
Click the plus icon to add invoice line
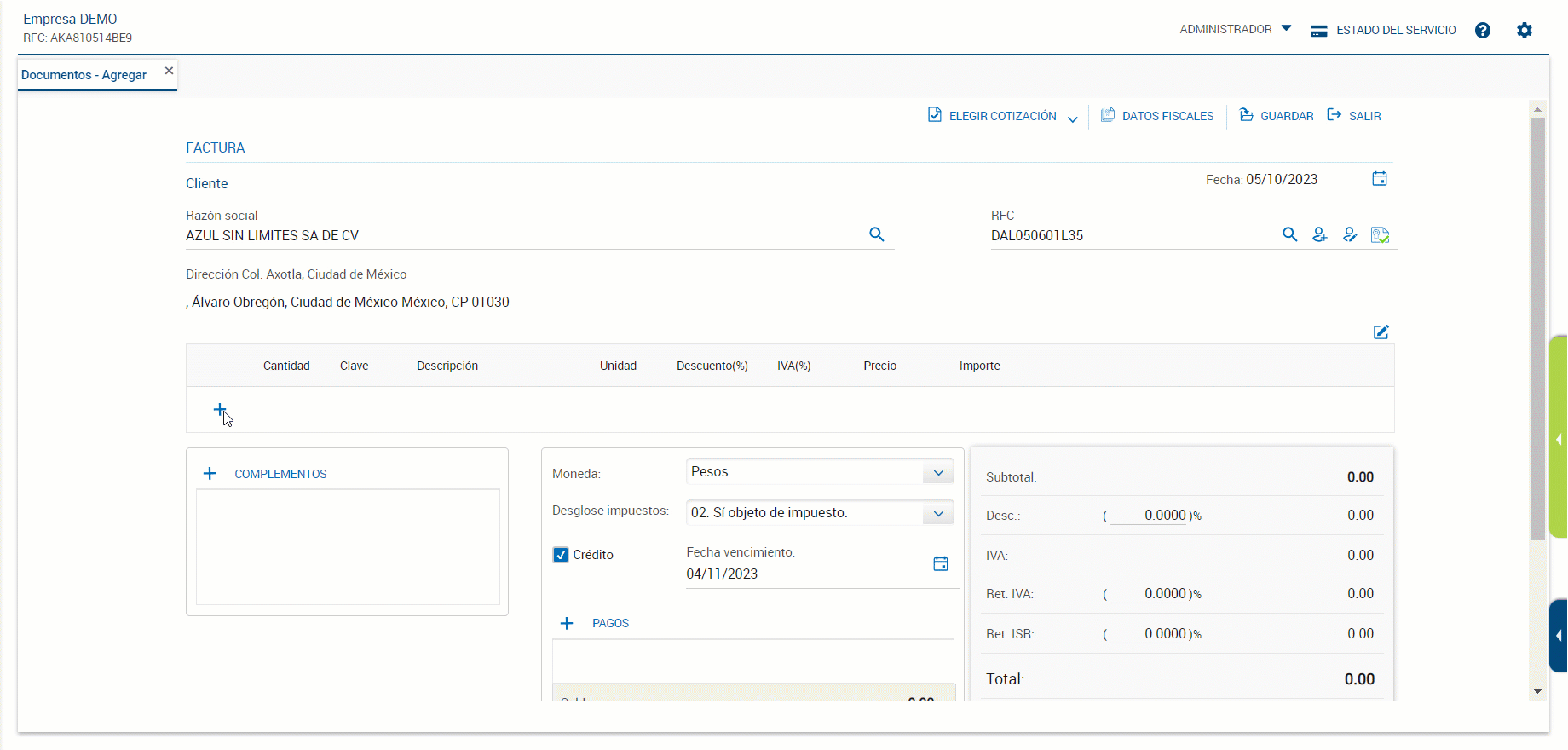pyautogui.click(x=219, y=410)
